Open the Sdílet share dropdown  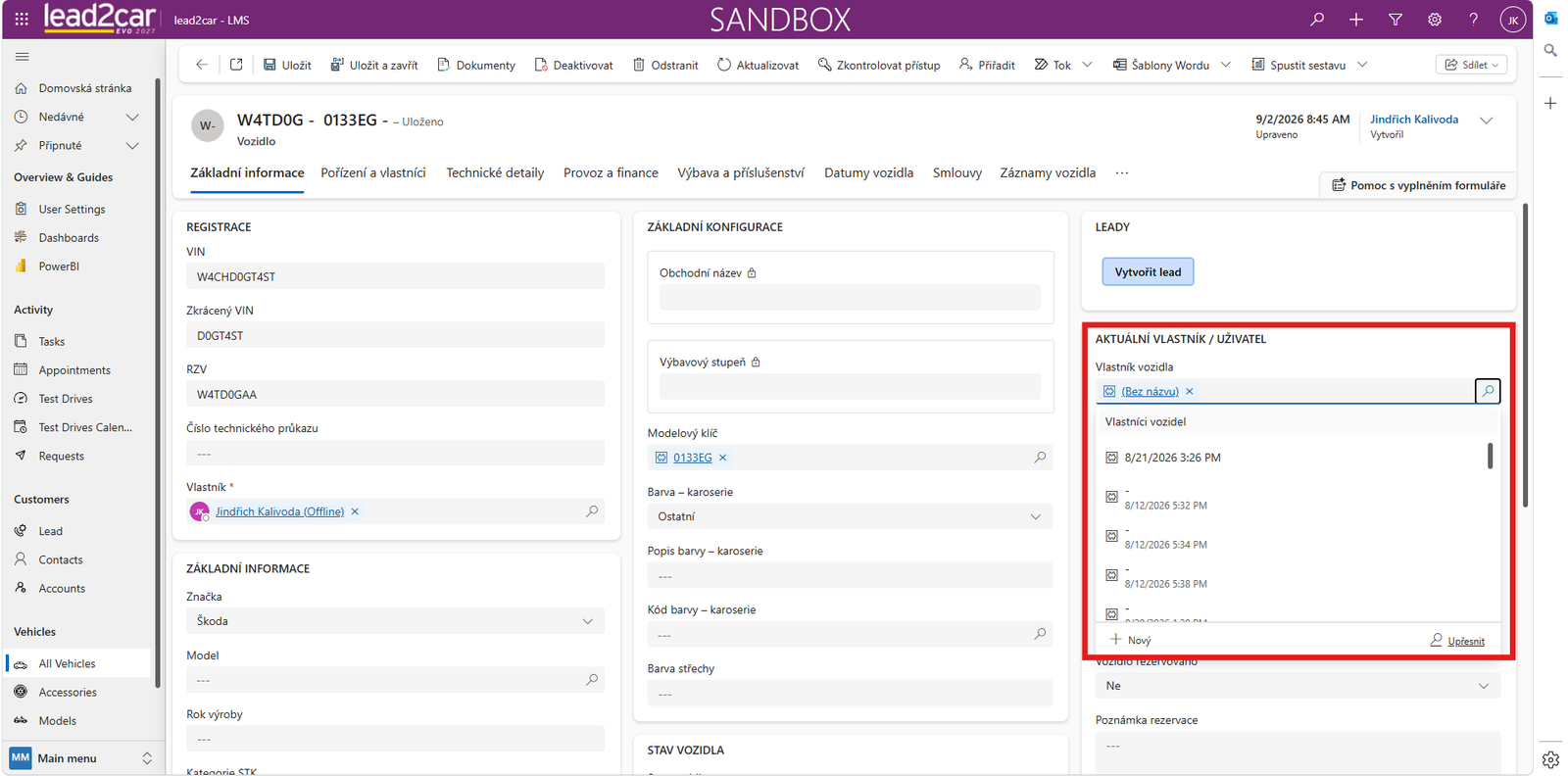coord(1472,65)
